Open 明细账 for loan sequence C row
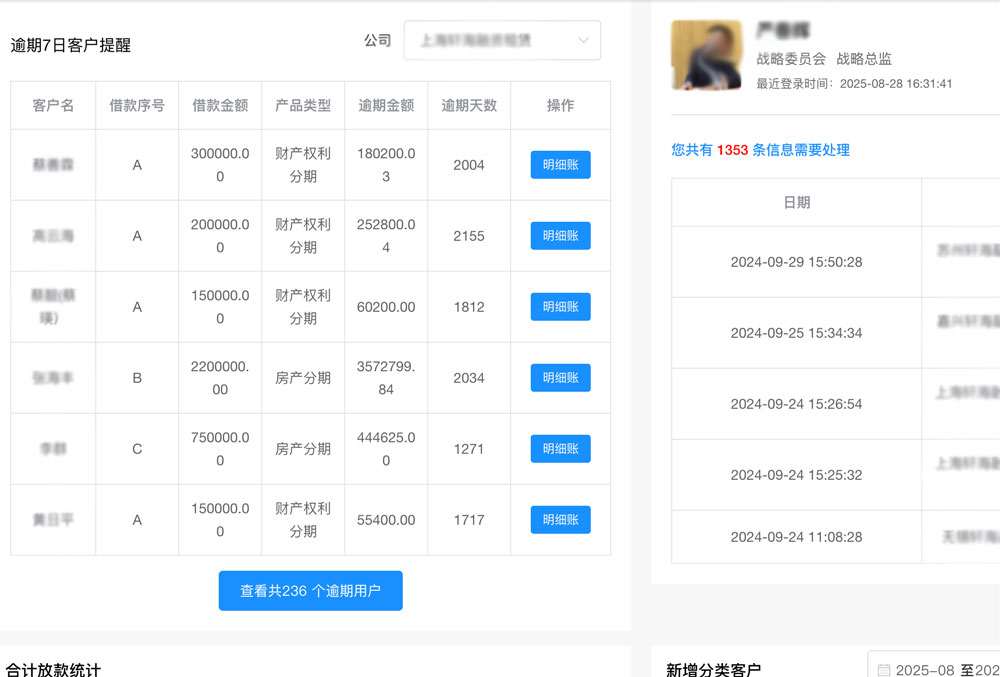This screenshot has height=677, width=1000. tap(560, 449)
